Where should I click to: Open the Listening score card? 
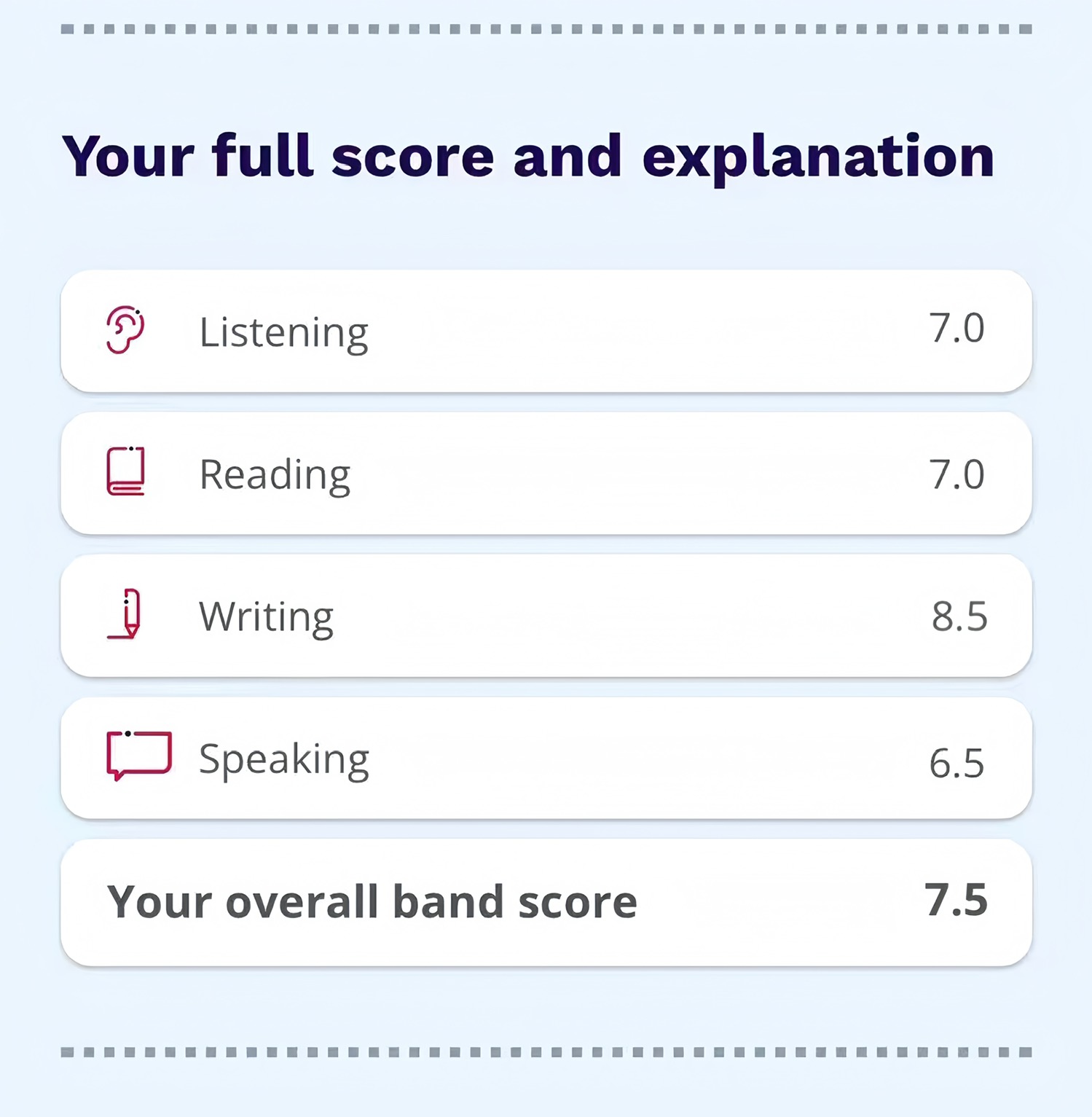point(546,331)
